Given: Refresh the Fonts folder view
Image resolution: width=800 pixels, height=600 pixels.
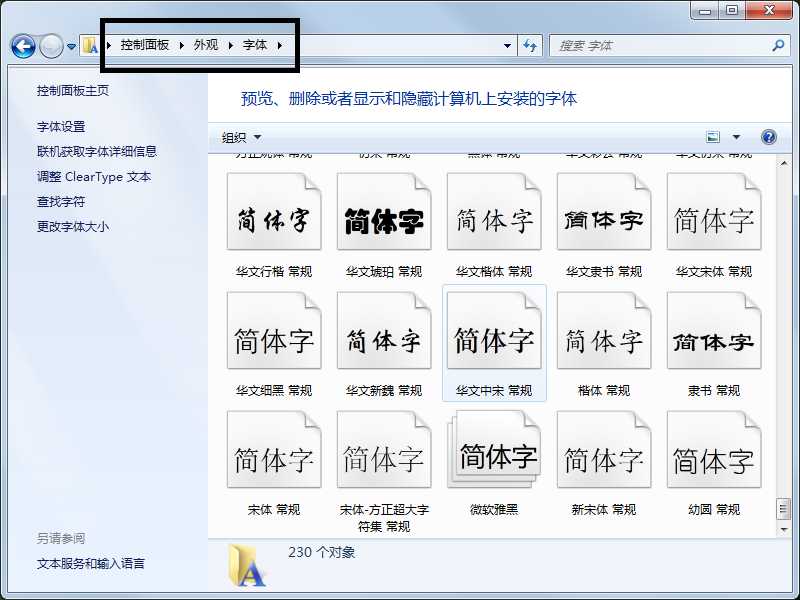Looking at the screenshot, I should tap(530, 46).
